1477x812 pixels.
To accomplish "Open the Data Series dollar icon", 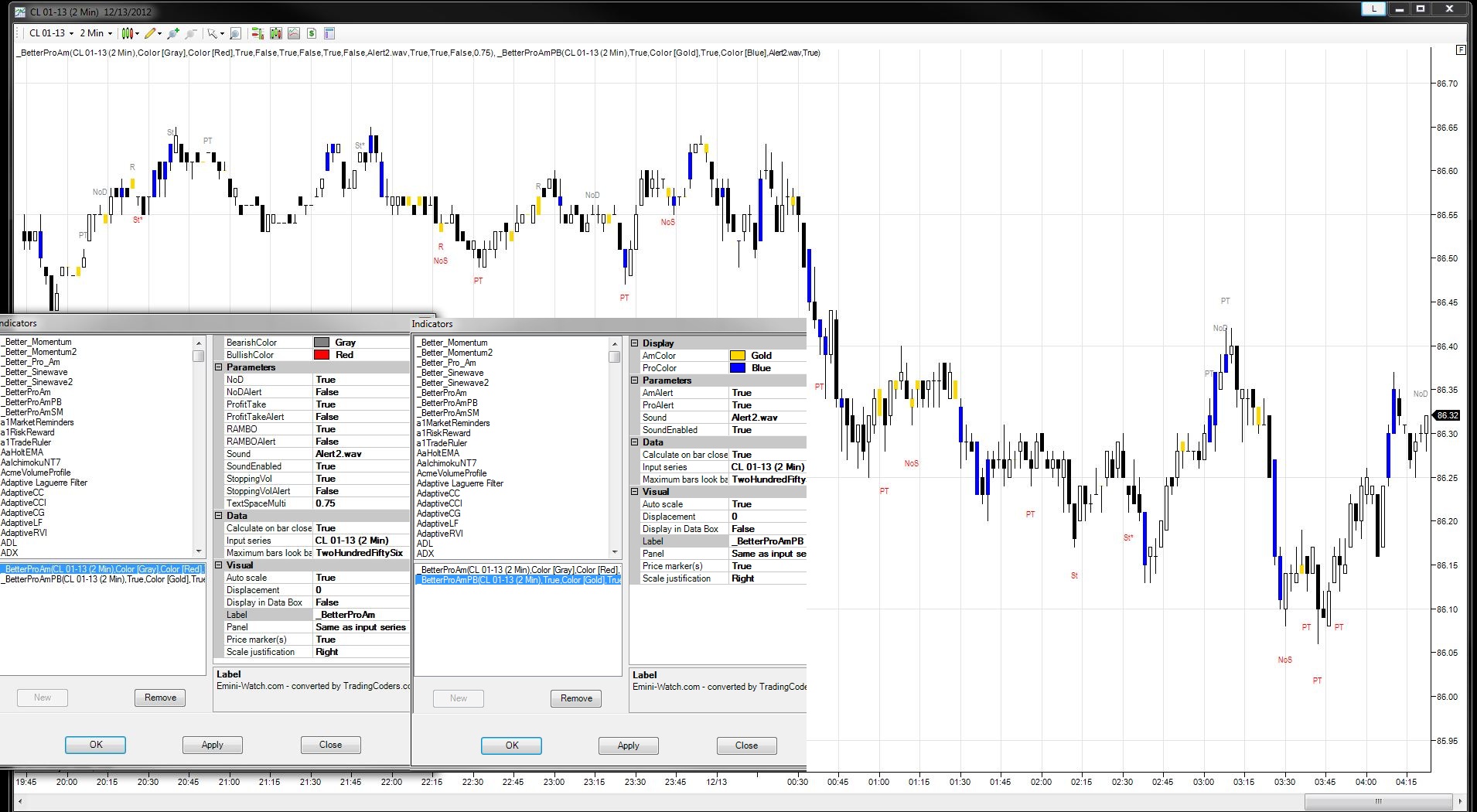I will coord(312,33).
